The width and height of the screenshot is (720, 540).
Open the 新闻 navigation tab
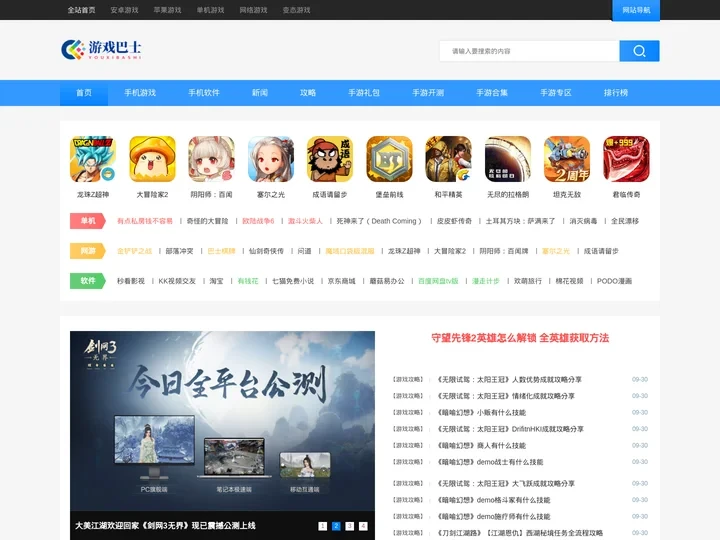click(260, 93)
